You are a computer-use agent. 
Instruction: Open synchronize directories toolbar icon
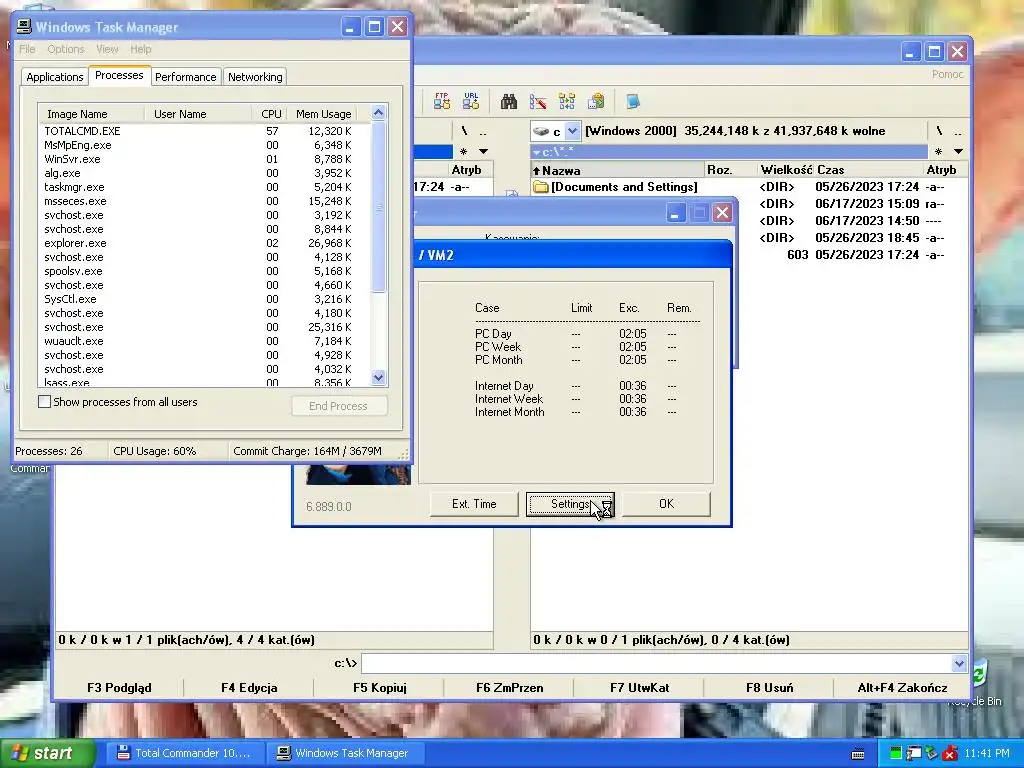567,101
